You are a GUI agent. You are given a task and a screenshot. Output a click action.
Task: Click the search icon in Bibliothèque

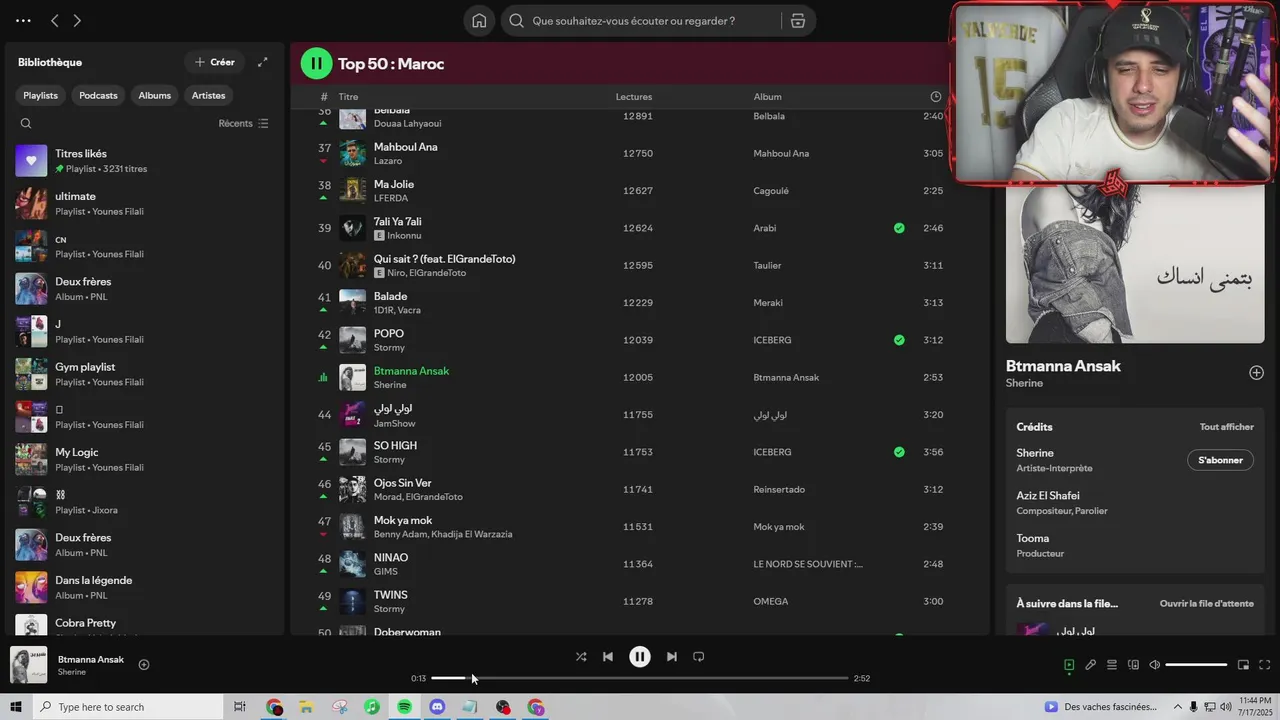pyautogui.click(x=26, y=124)
